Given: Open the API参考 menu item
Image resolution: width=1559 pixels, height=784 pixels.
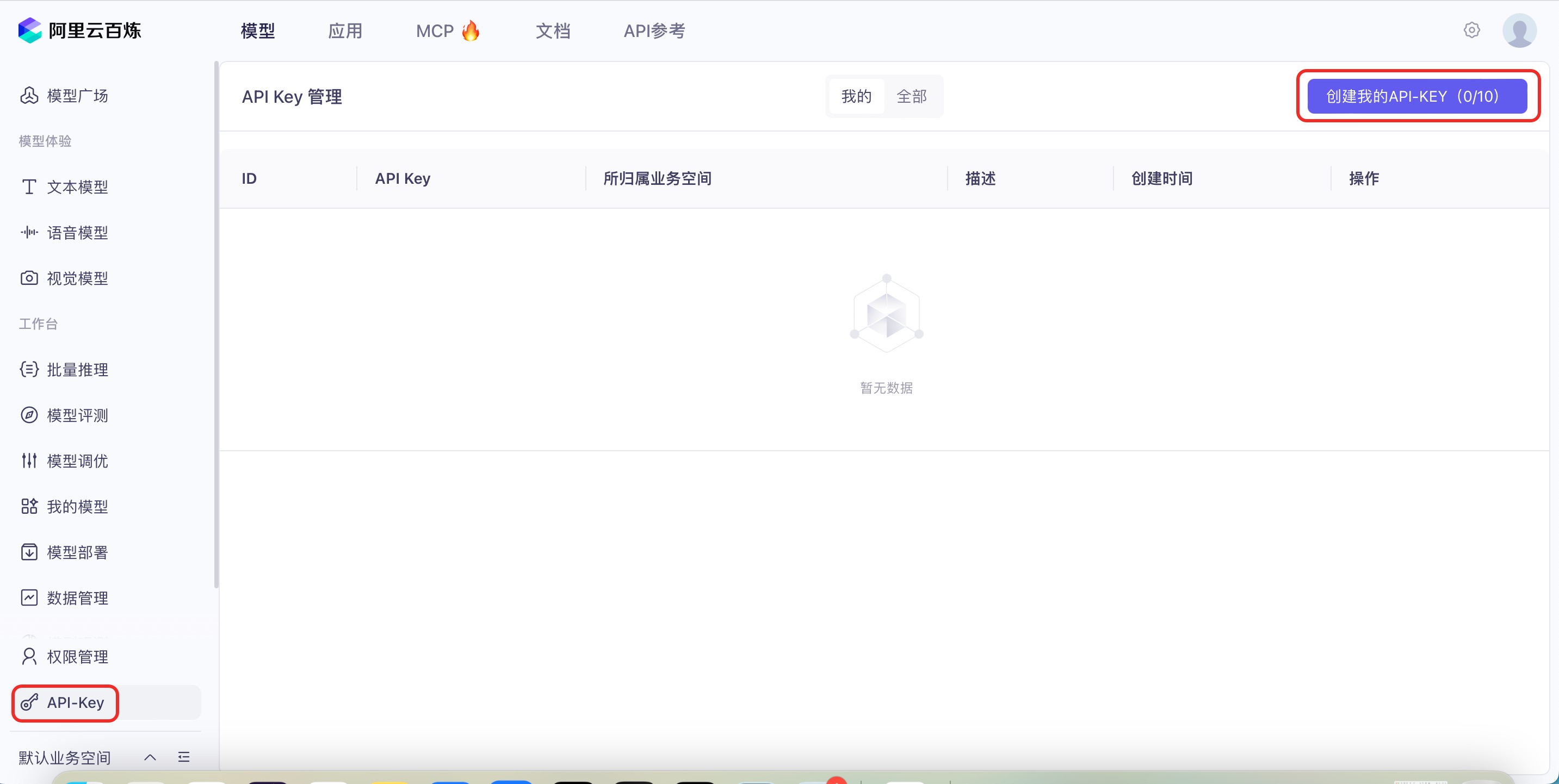Looking at the screenshot, I should click(654, 30).
